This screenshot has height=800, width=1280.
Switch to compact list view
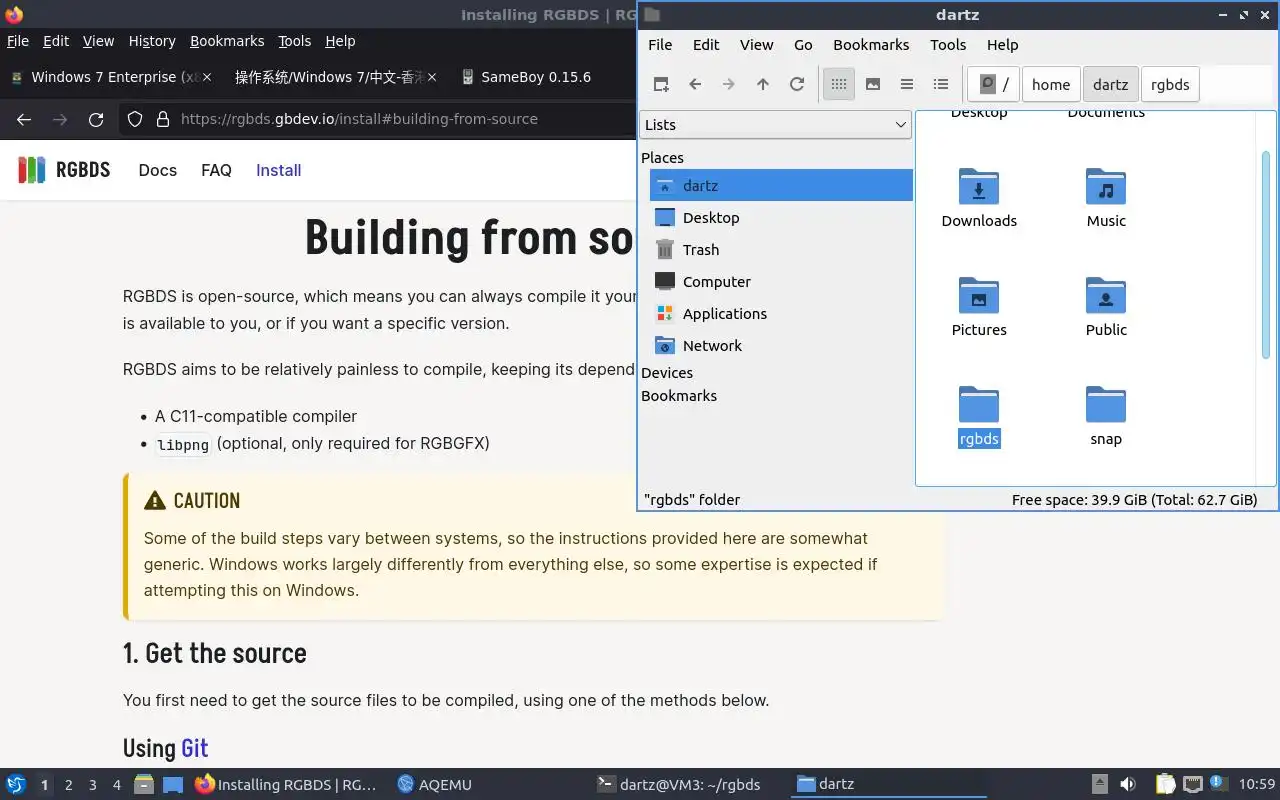[907, 84]
